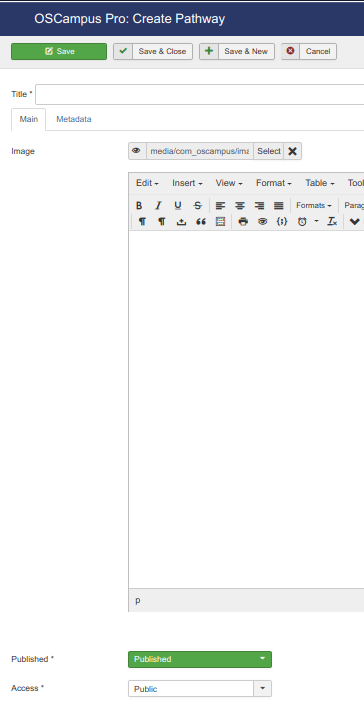This screenshot has width=364, height=705.
Task: Open the Format menu in the editor
Action: (274, 183)
